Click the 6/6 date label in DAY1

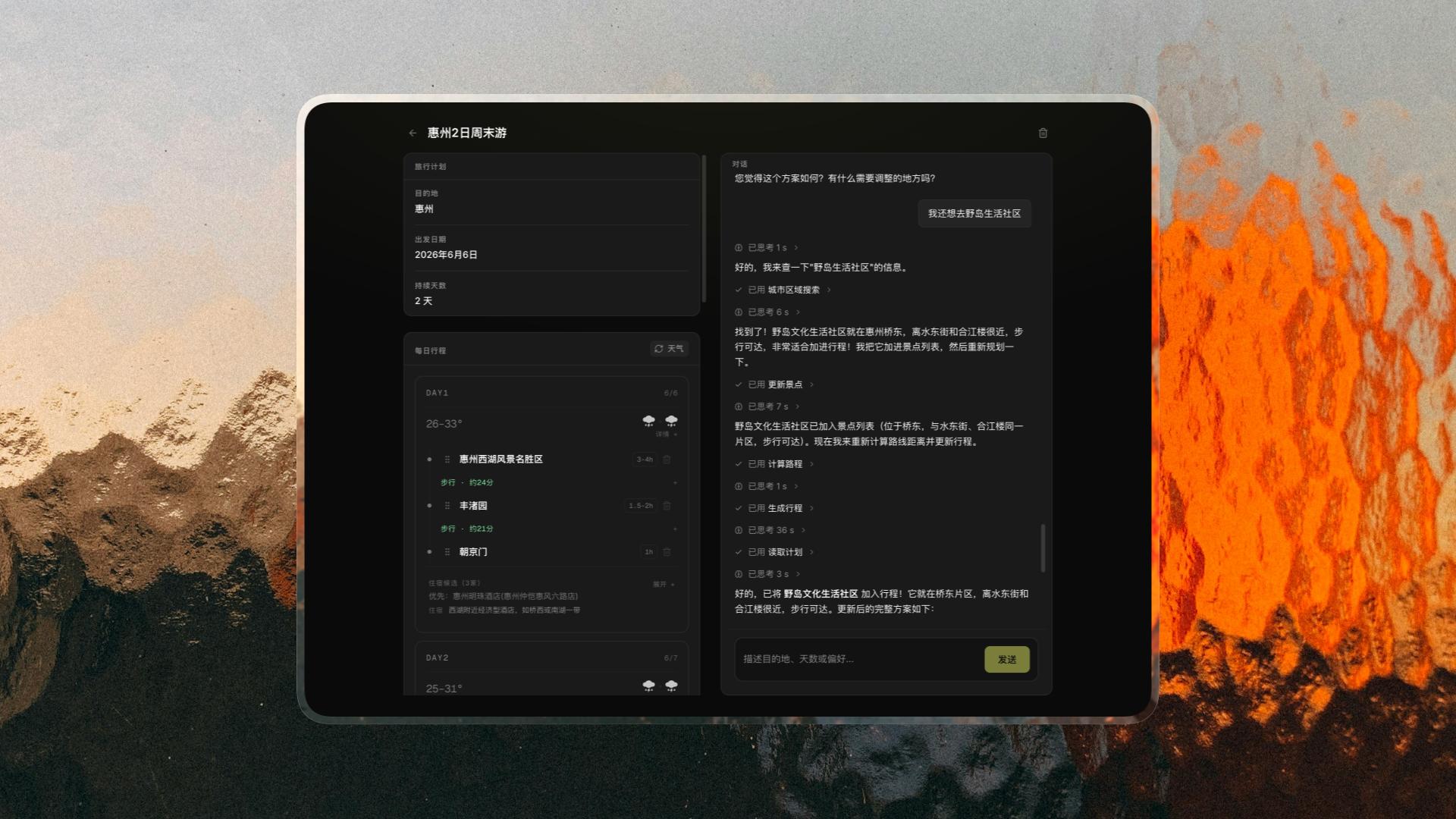click(x=670, y=393)
